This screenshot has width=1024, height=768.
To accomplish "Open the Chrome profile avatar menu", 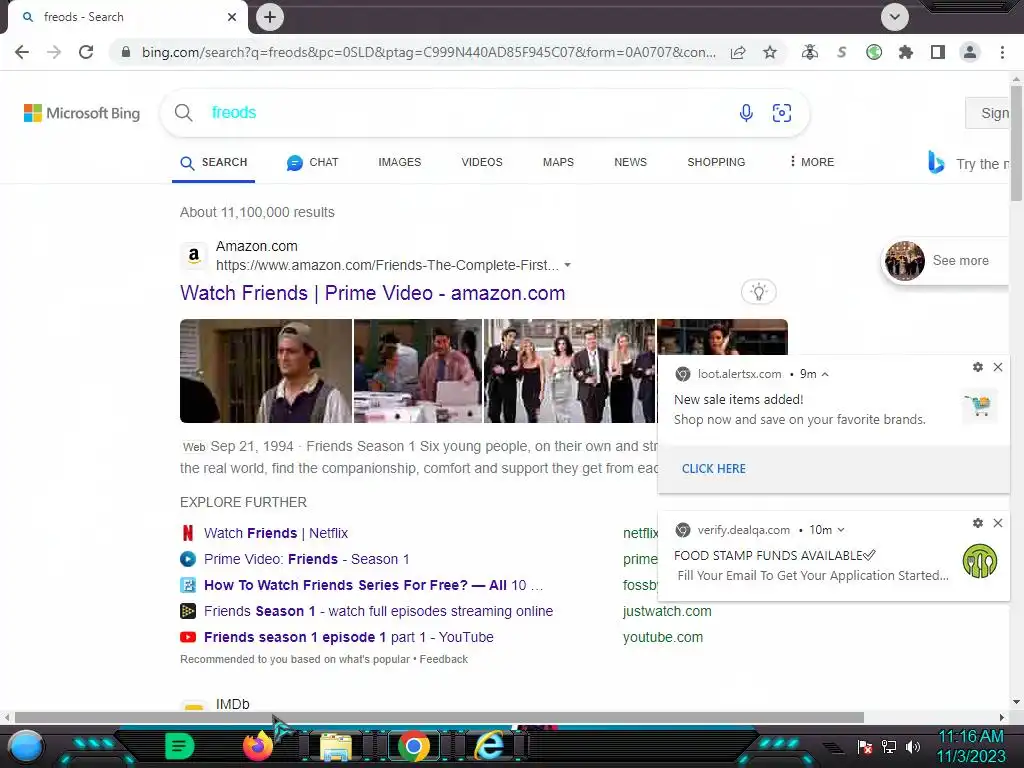I will click(970, 52).
